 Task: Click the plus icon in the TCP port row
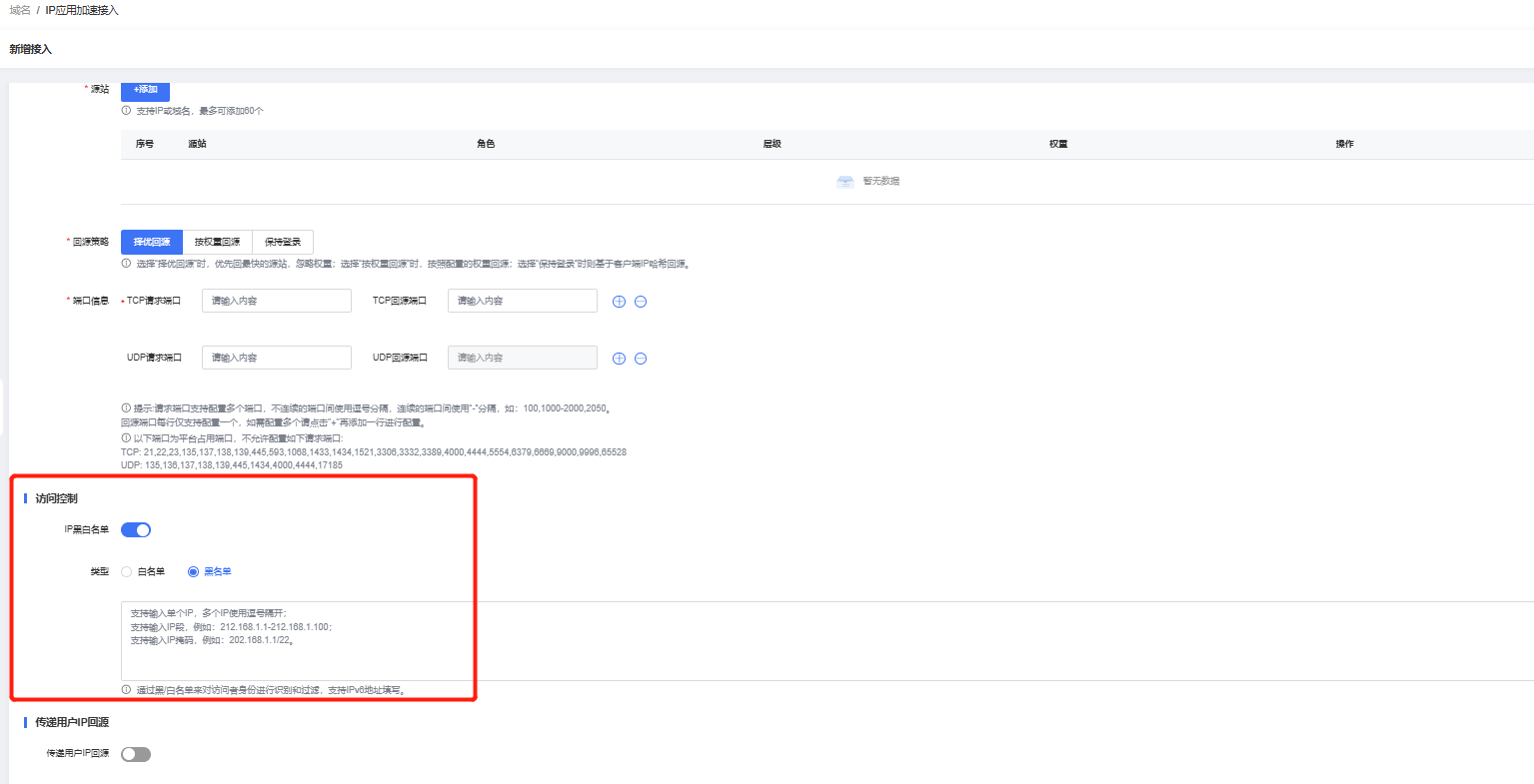[x=619, y=302]
